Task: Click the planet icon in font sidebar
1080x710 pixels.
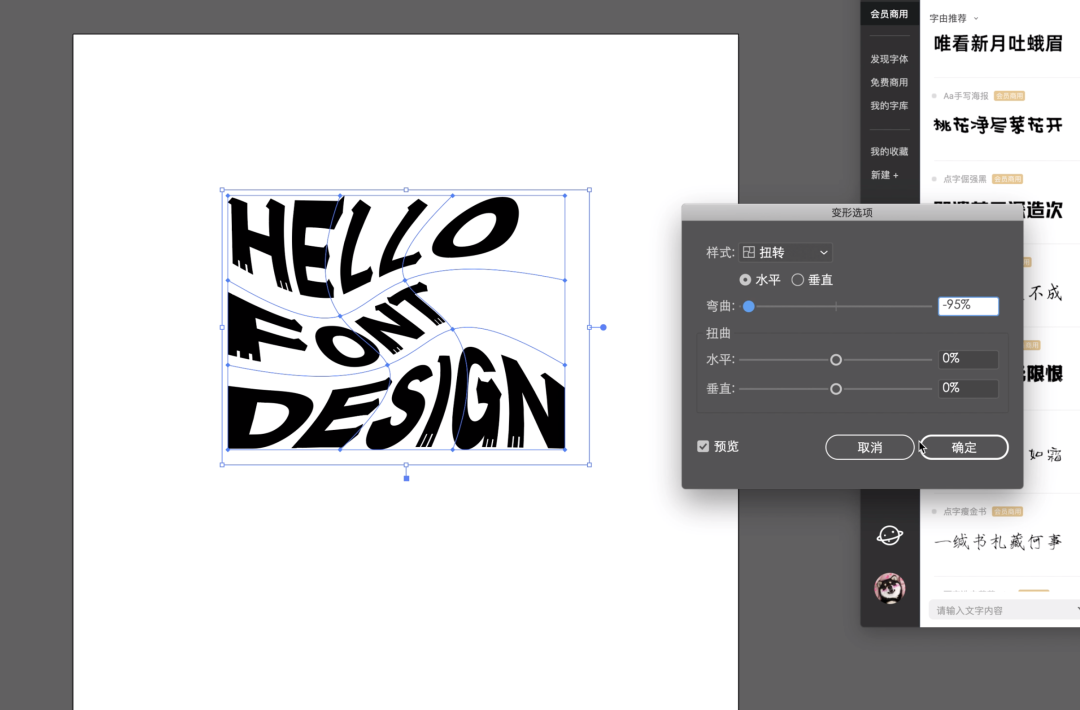Action: pyautogui.click(x=889, y=535)
